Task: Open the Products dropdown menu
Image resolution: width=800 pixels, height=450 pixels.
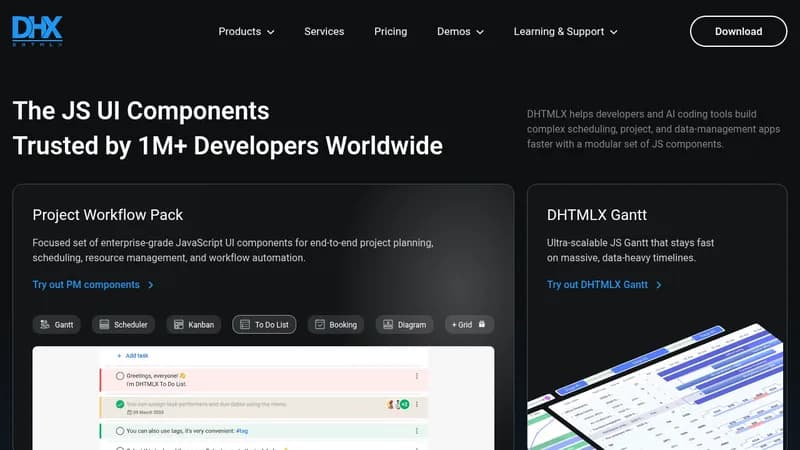Action: click(246, 32)
